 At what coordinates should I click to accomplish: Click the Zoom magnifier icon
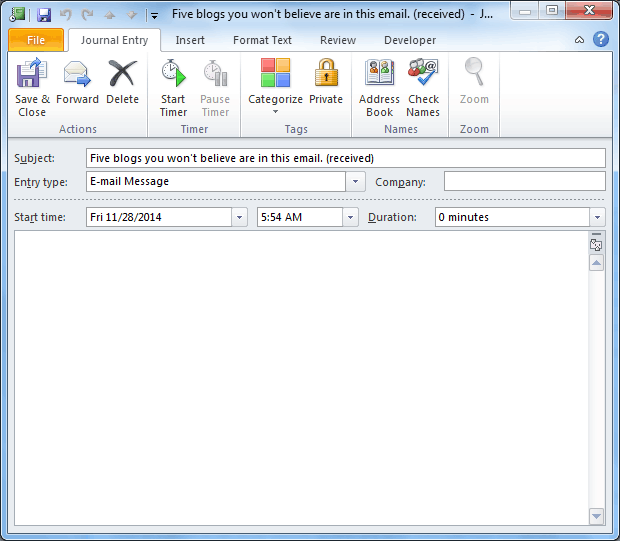tap(474, 72)
